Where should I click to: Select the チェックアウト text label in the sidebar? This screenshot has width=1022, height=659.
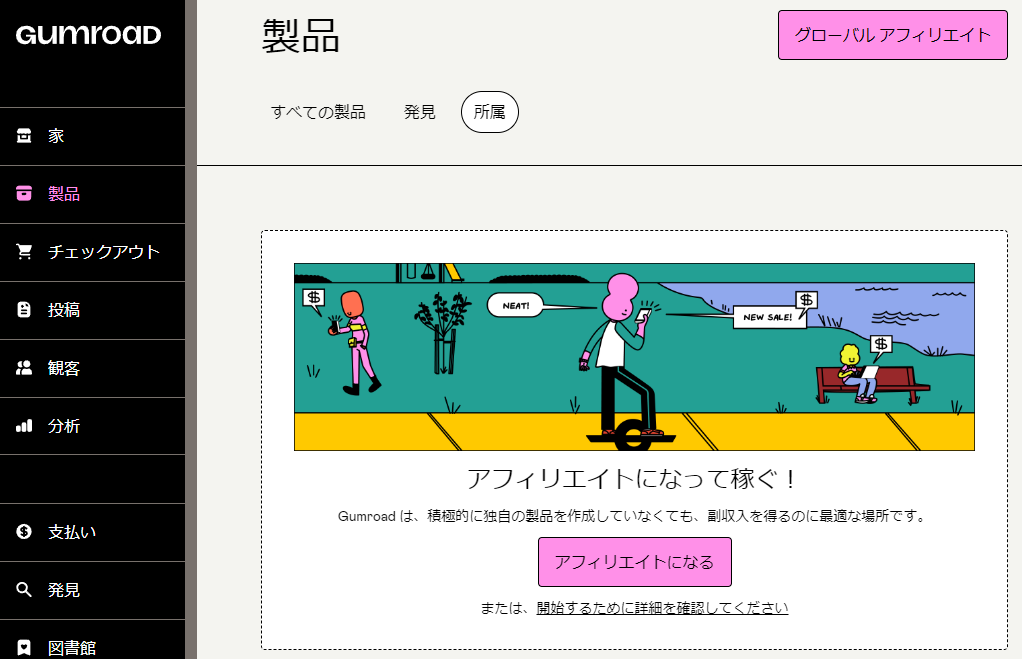104,252
